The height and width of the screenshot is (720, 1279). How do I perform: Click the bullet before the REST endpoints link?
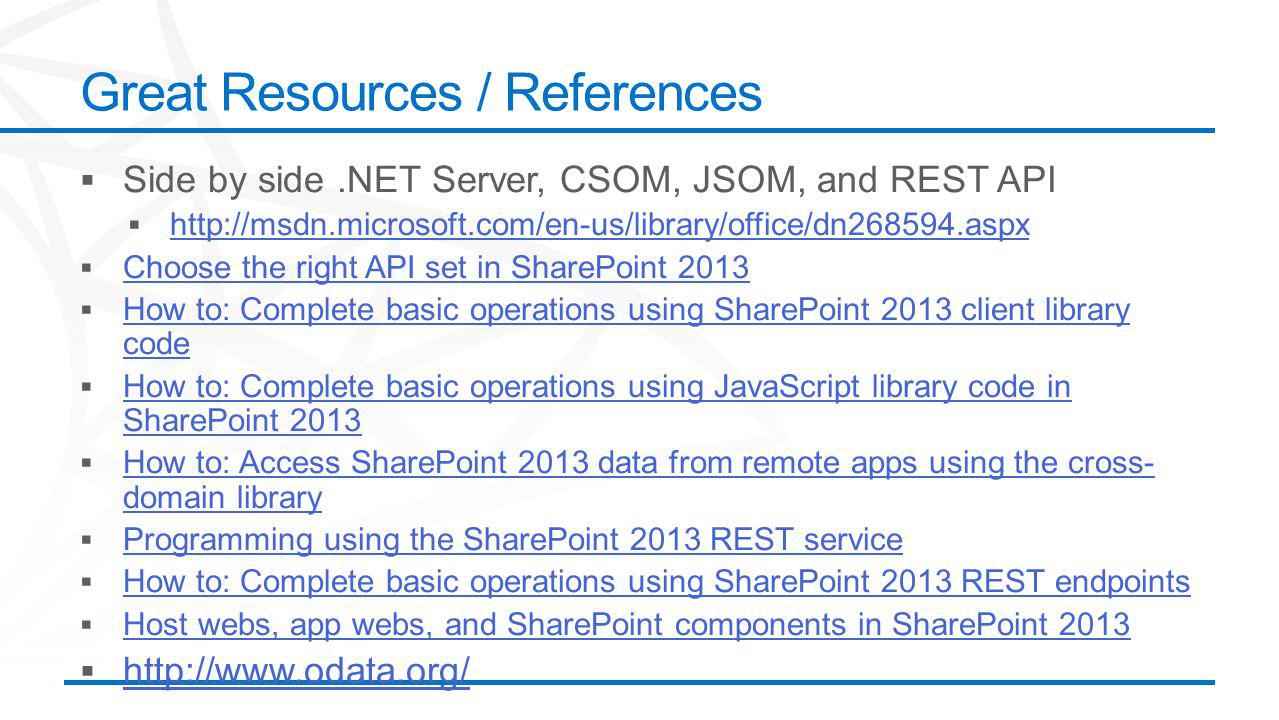(x=89, y=583)
